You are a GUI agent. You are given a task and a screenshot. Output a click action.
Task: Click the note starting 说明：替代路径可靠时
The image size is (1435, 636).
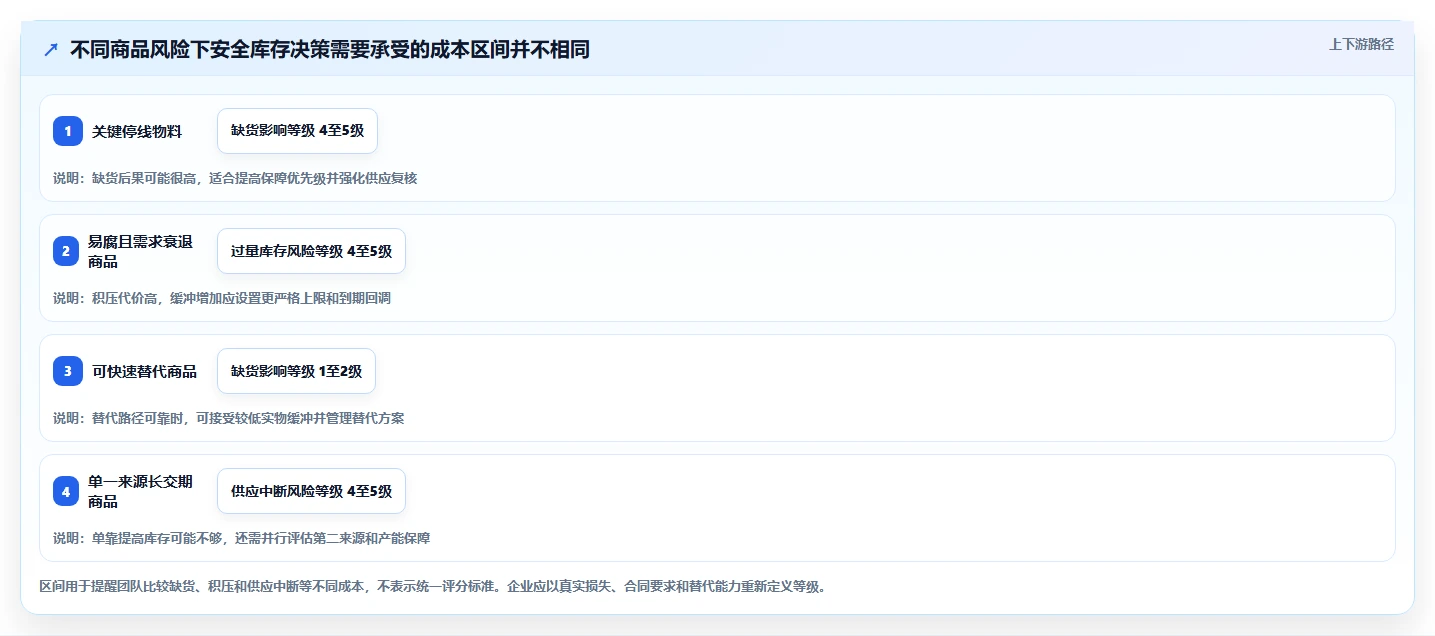(229, 418)
